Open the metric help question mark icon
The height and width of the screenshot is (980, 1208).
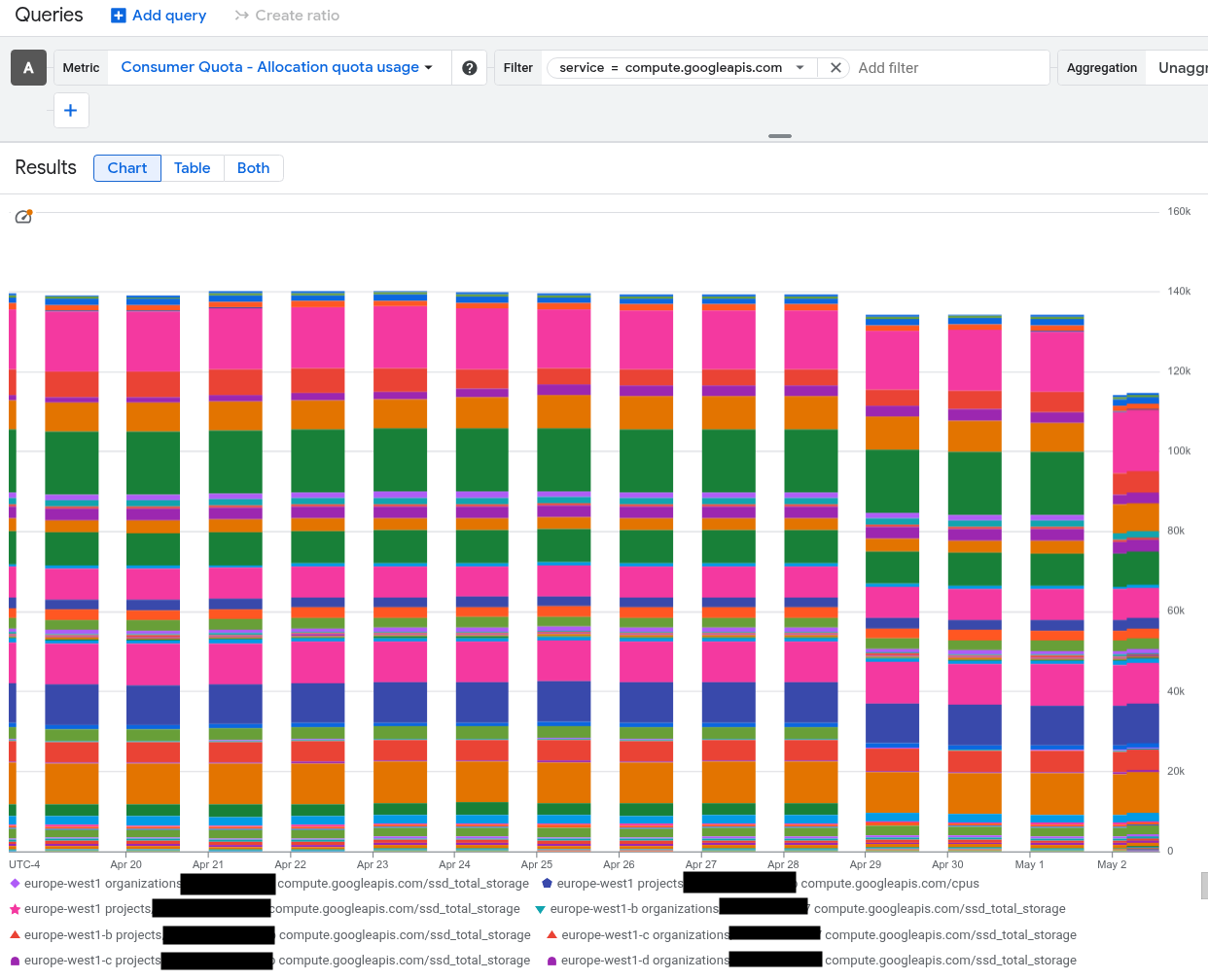click(470, 68)
